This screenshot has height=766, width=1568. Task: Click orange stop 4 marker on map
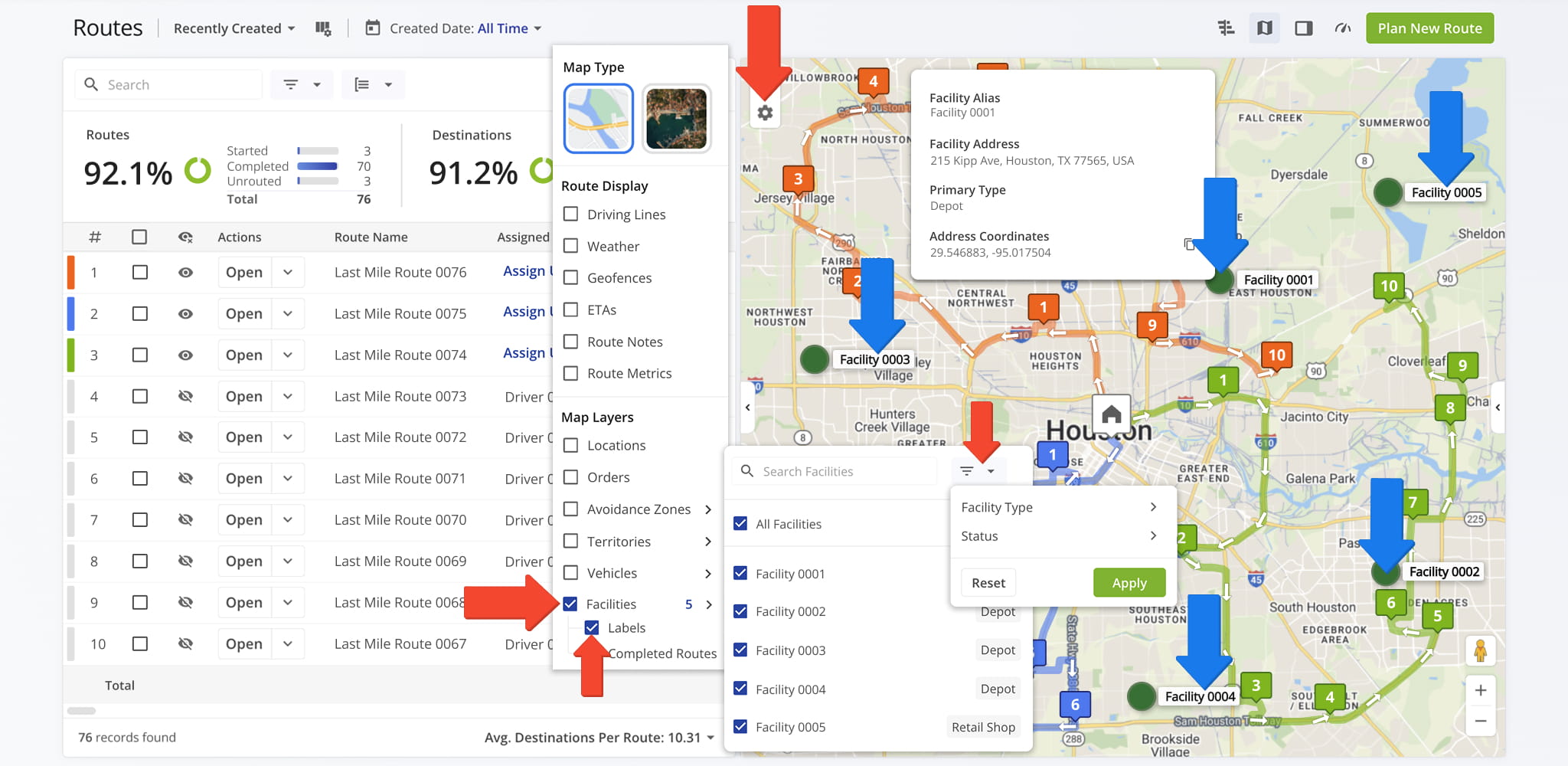873,82
